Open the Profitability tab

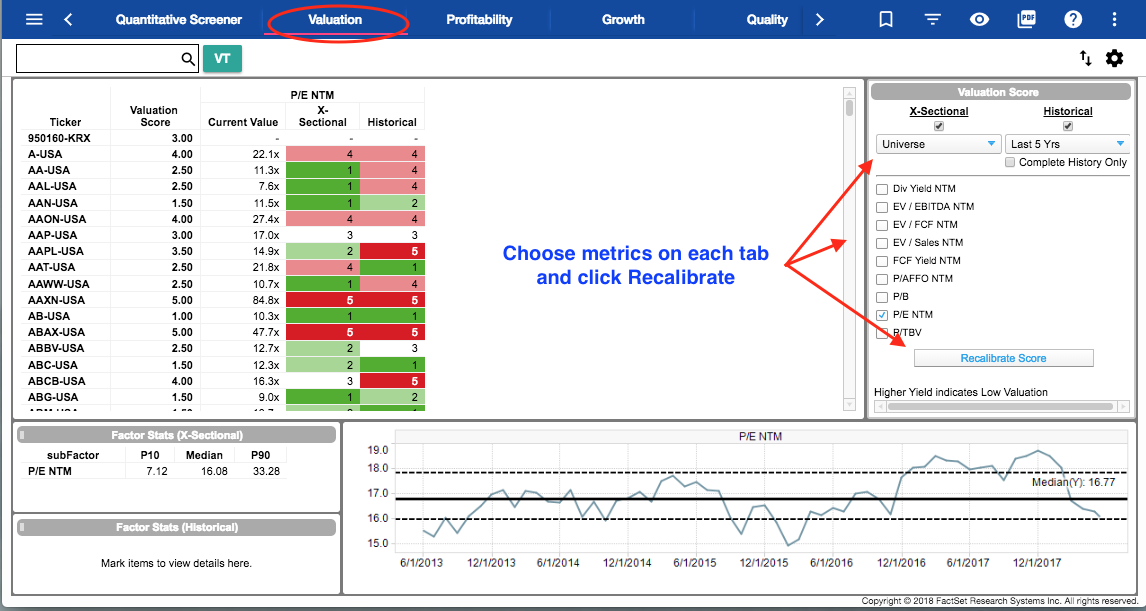[479, 20]
